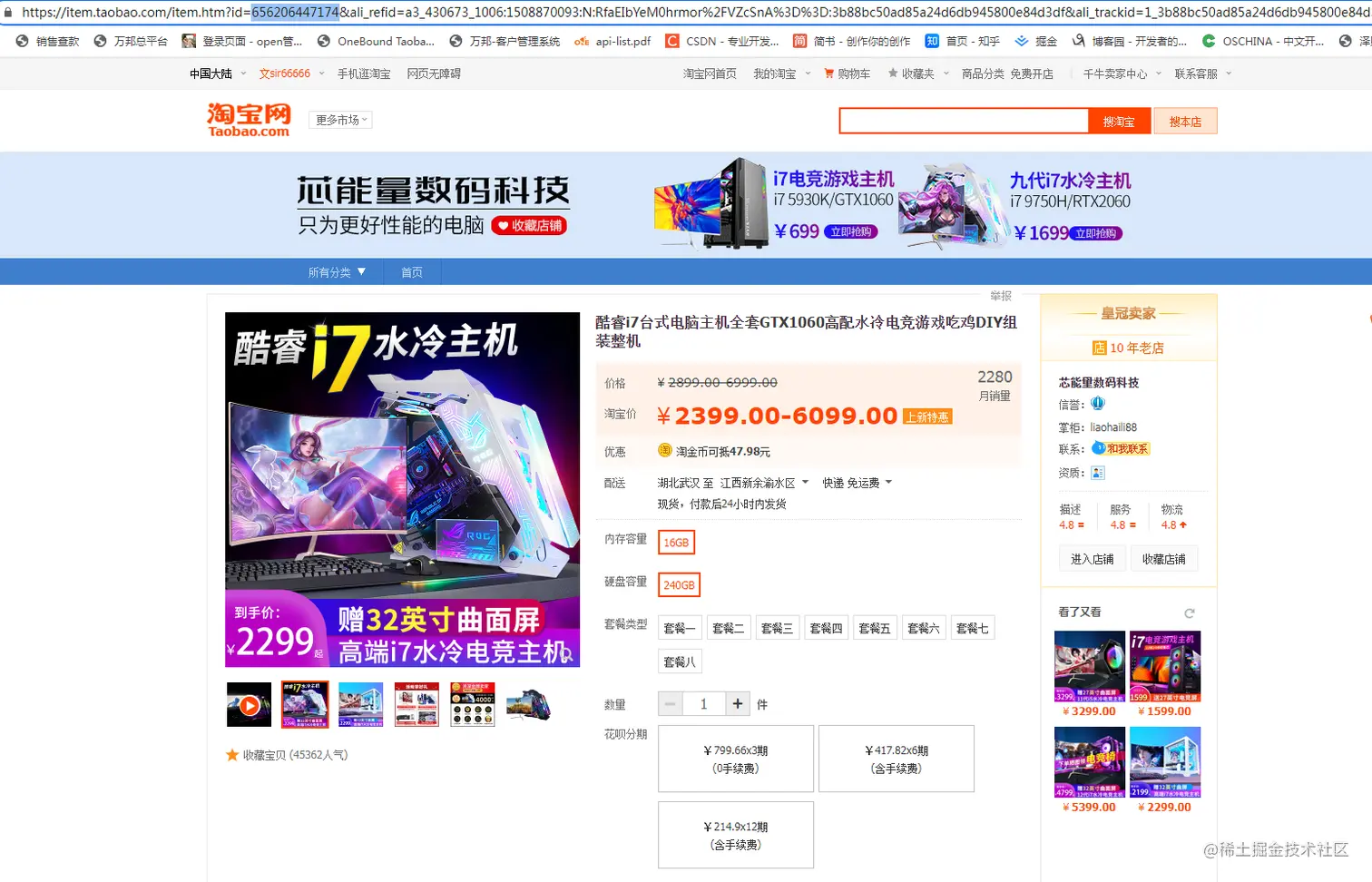Image resolution: width=1372 pixels, height=882 pixels.
Task: Select the 16GB memory option
Action: pos(676,543)
